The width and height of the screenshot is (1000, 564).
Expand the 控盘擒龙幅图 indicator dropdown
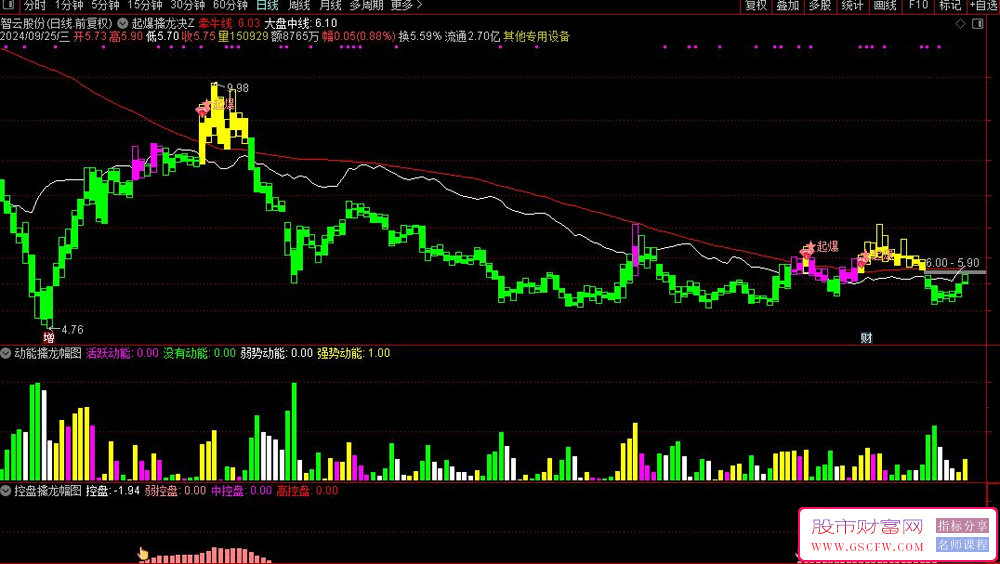click(x=6, y=491)
